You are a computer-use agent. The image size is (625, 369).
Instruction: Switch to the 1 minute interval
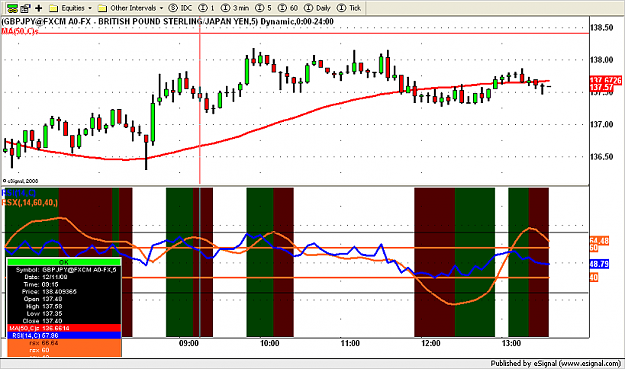point(207,8)
